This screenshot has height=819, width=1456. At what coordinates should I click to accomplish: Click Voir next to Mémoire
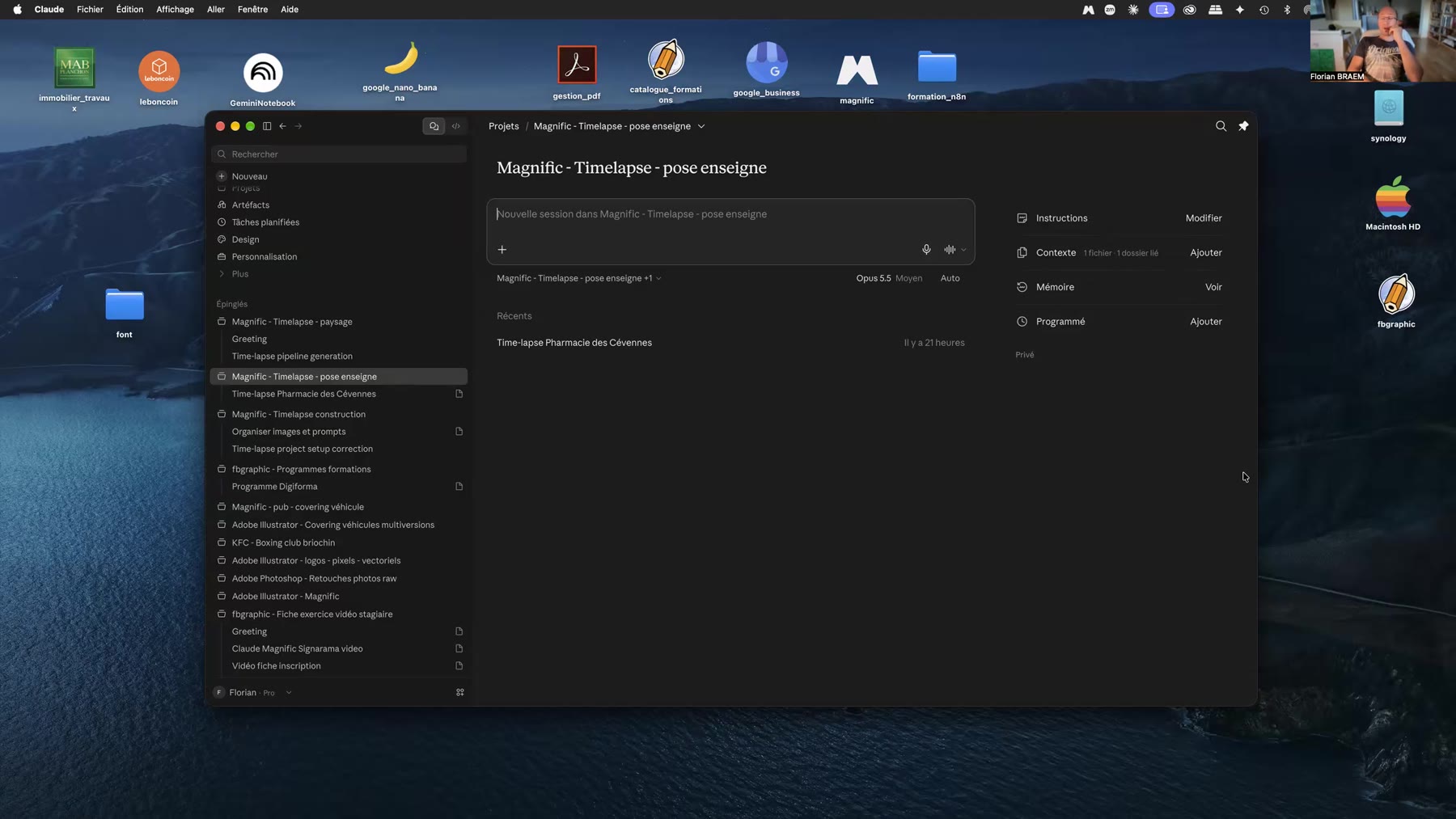pyautogui.click(x=1213, y=287)
